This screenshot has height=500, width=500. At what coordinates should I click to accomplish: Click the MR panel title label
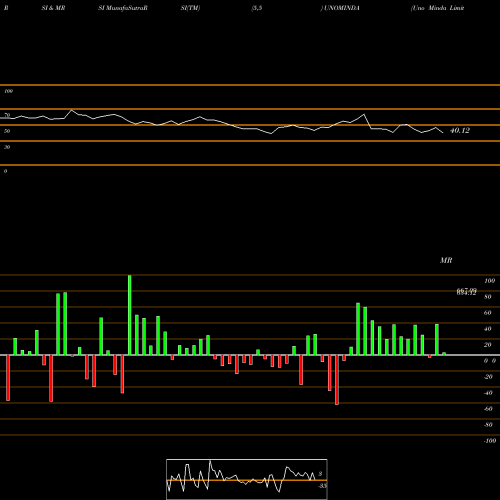[x=446, y=260]
